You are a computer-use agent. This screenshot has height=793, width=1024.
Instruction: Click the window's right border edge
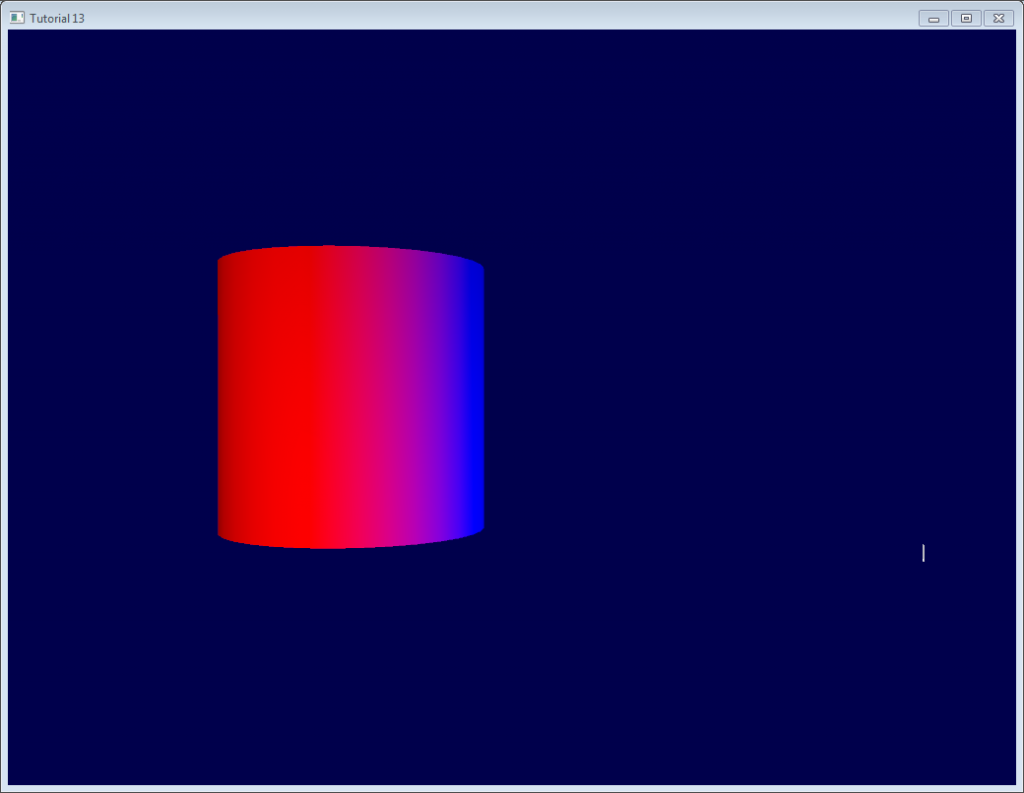1019,400
